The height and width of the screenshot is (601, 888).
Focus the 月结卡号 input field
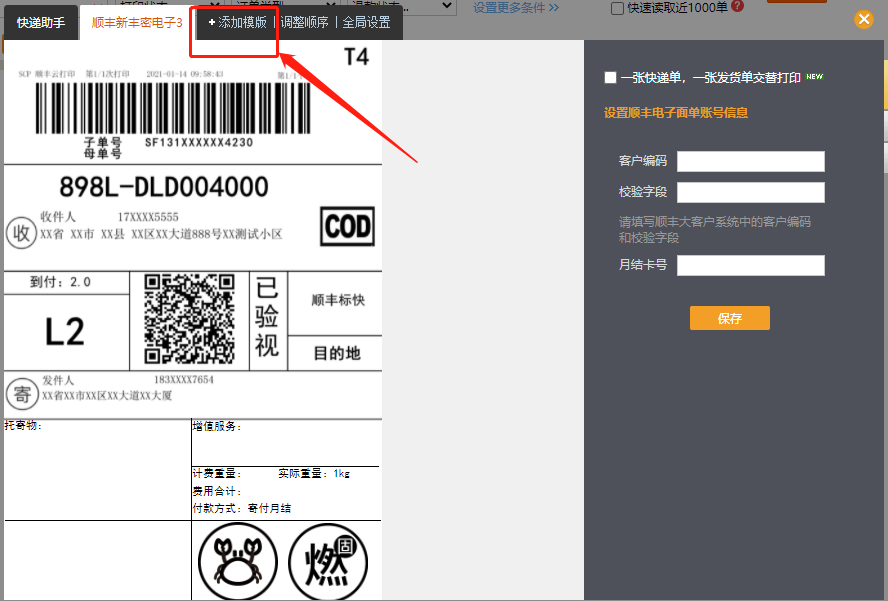pyautogui.click(x=750, y=265)
